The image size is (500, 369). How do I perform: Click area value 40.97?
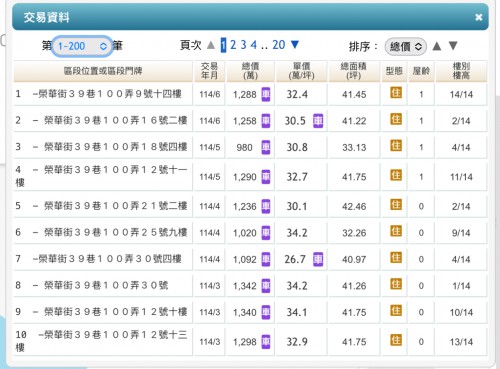tap(354, 259)
